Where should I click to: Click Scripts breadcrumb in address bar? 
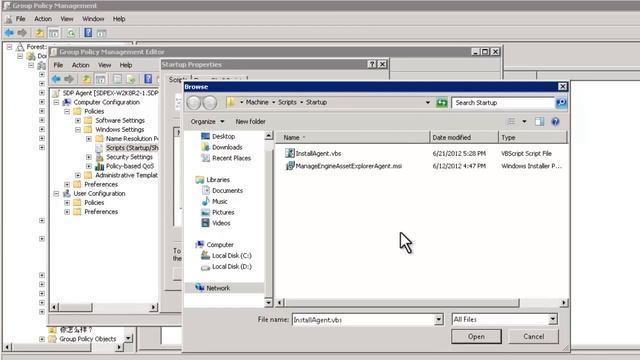coord(287,102)
